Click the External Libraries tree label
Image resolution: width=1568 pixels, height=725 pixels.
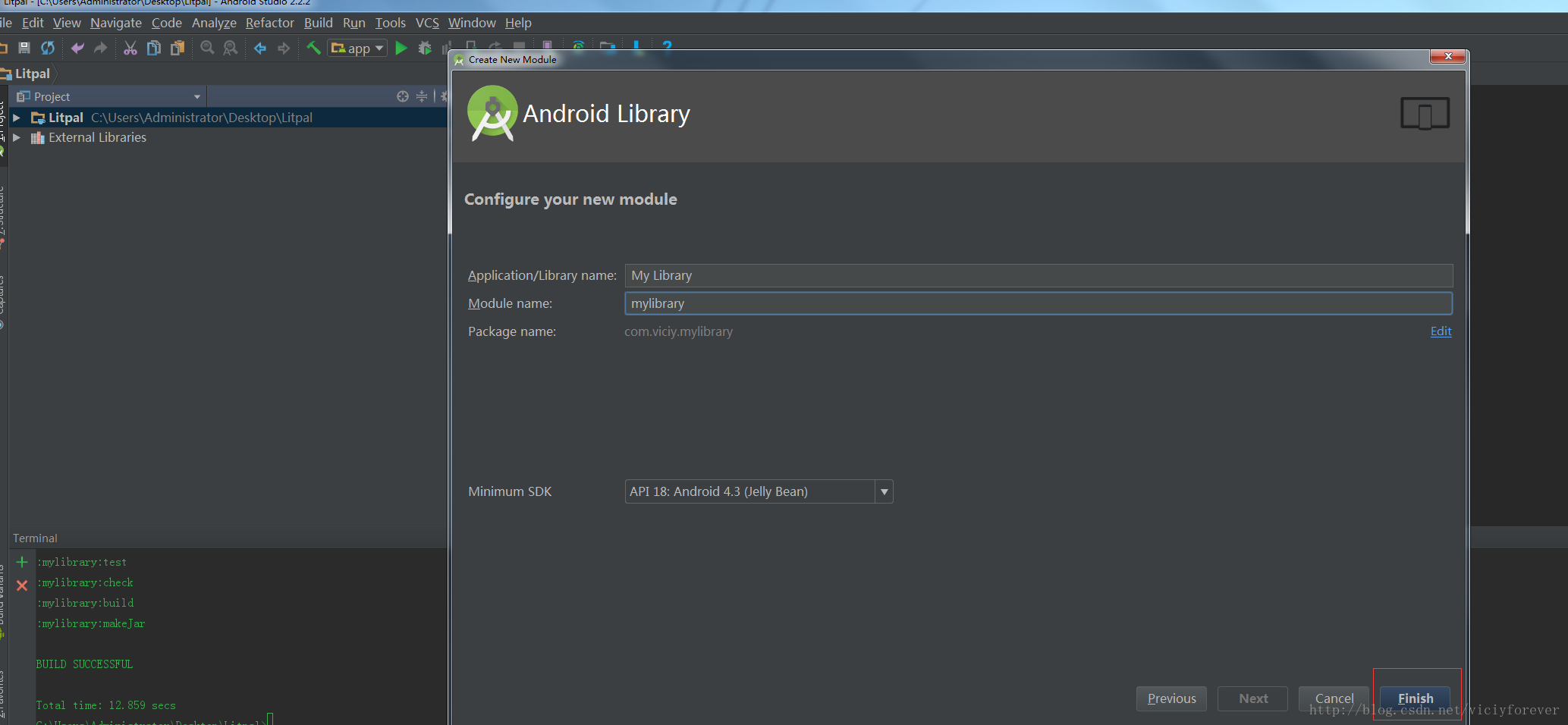(97, 137)
